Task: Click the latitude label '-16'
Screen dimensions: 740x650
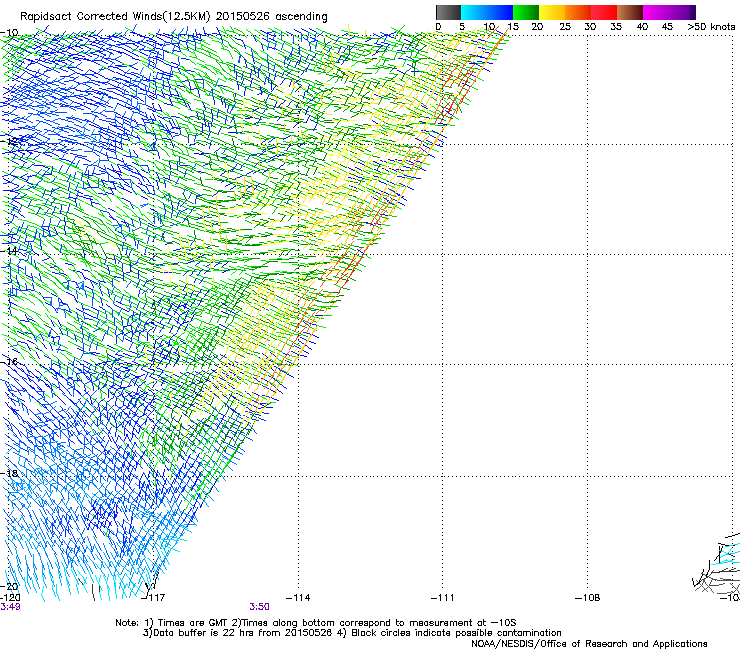Action: coord(10,362)
